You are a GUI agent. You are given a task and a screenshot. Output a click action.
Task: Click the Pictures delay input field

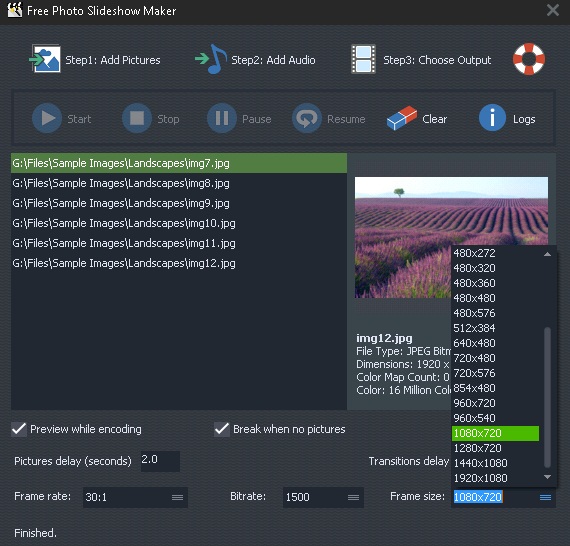(x=160, y=461)
